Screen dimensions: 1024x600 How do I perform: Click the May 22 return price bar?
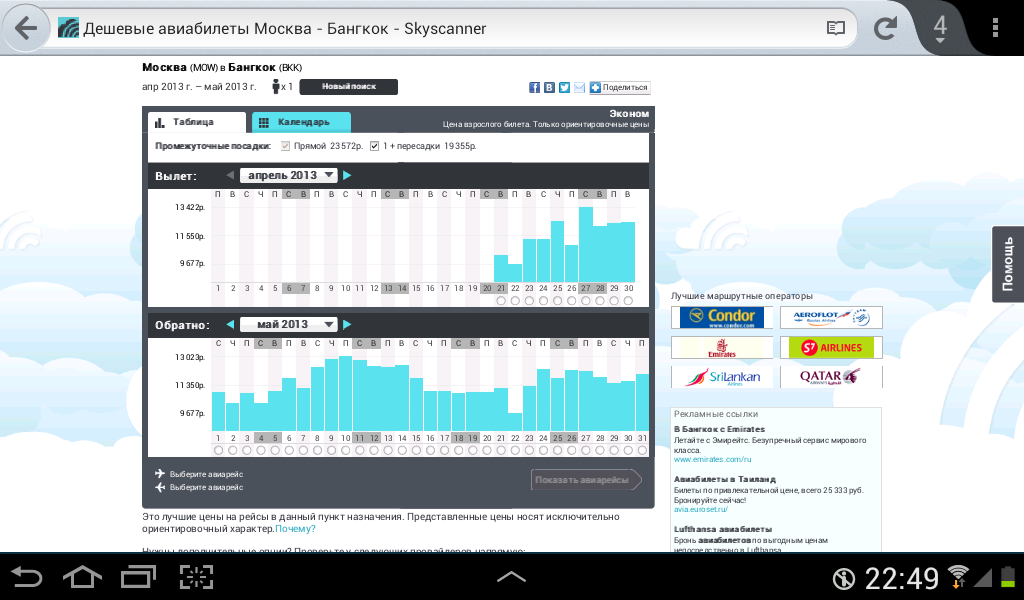[515, 422]
